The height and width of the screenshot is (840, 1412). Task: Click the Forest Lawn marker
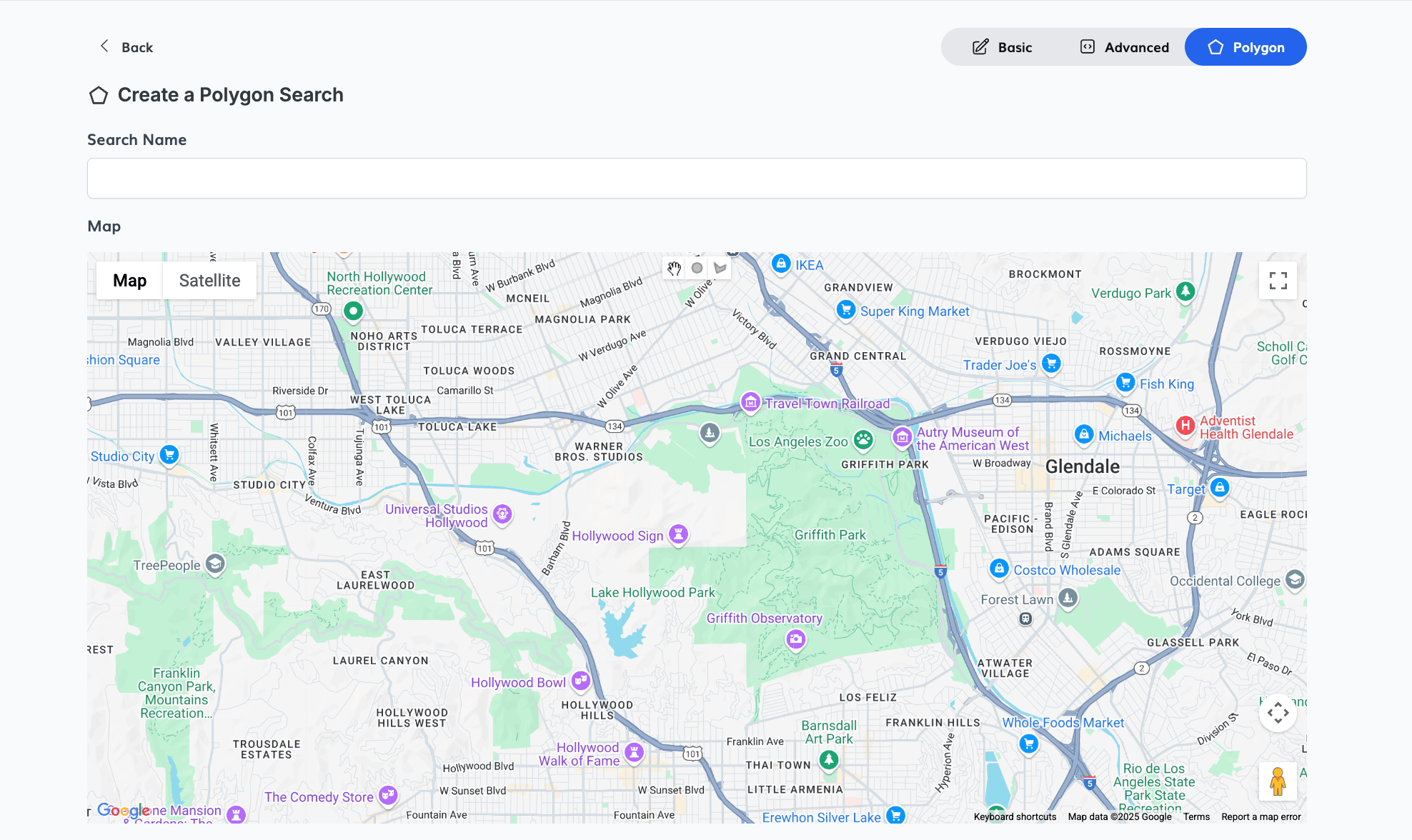click(1068, 598)
